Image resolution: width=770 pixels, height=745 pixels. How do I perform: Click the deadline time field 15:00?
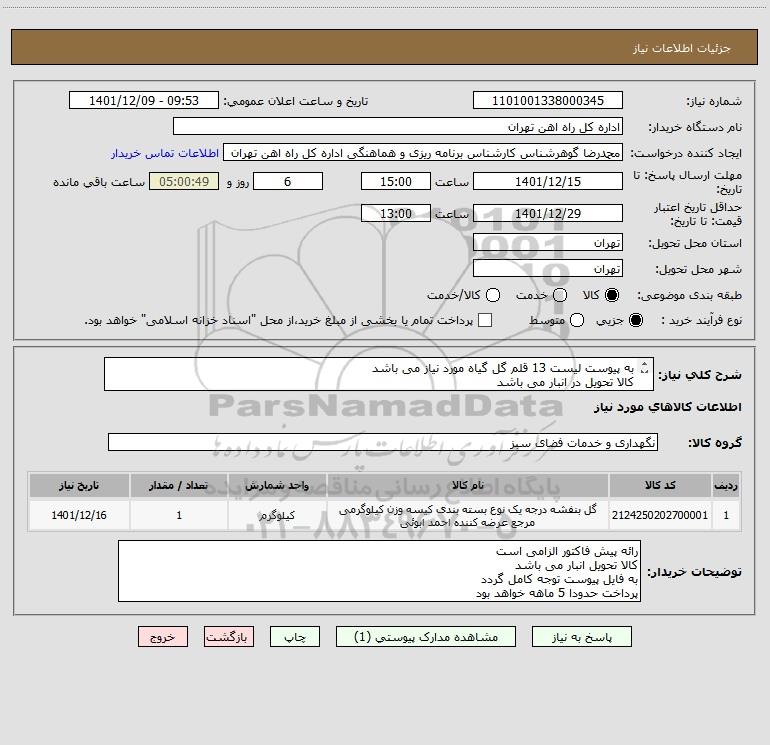click(x=396, y=182)
